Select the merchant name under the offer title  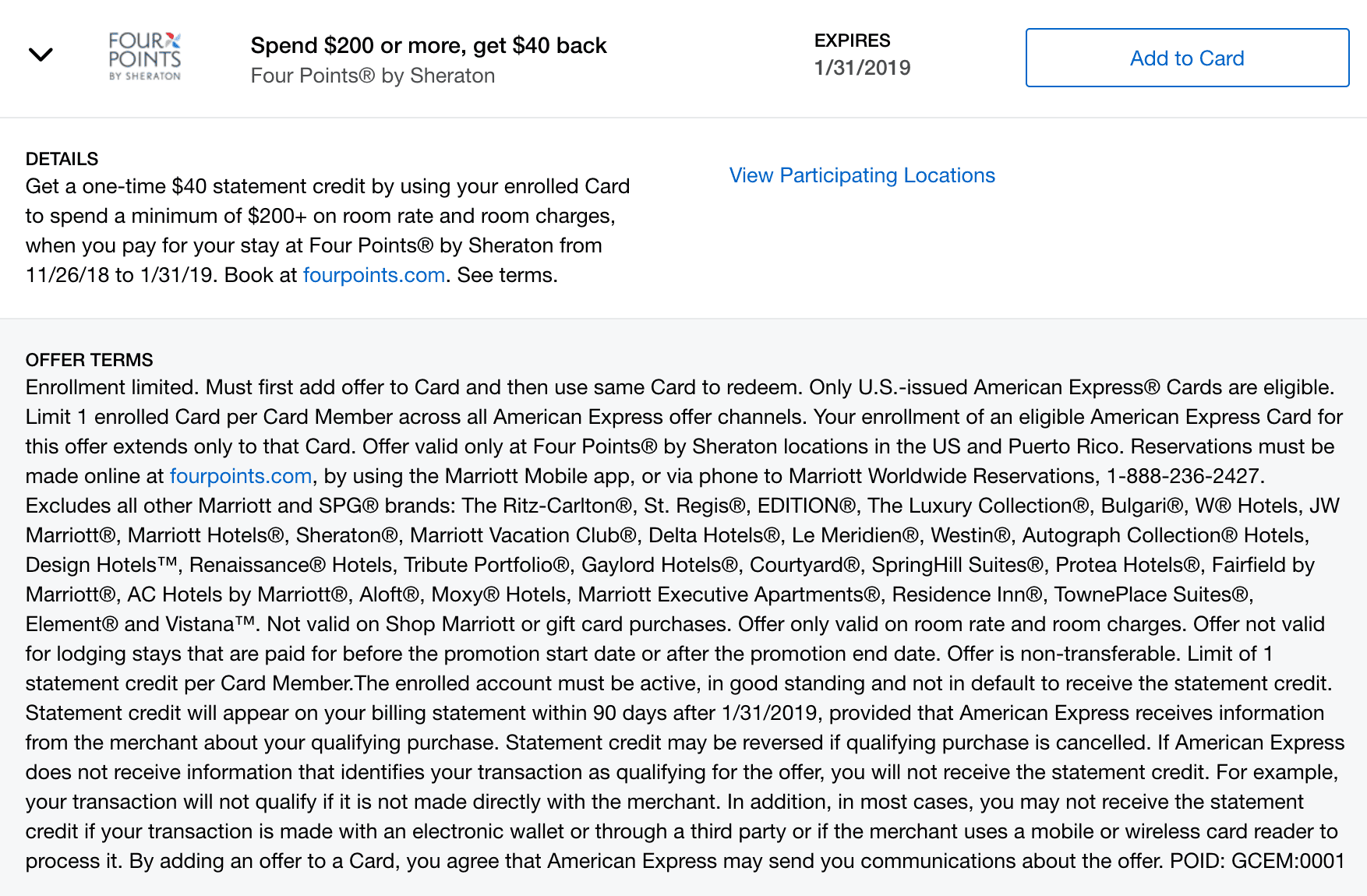point(373,76)
